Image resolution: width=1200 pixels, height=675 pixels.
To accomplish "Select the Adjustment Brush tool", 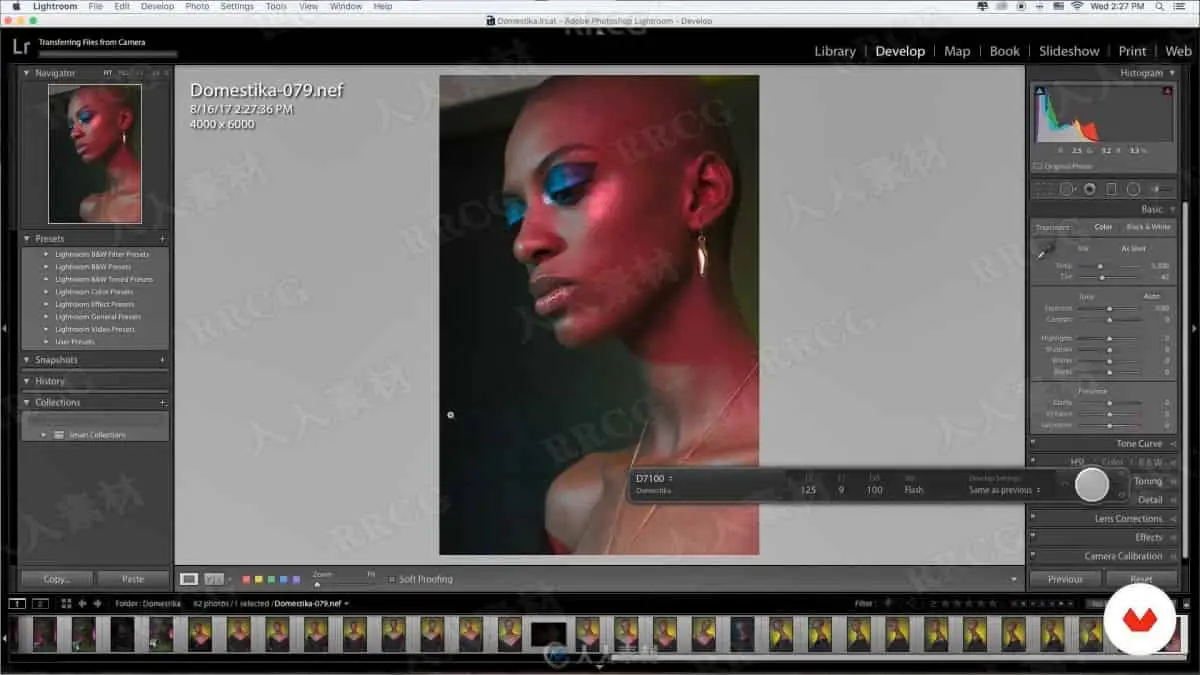I will tap(1161, 189).
